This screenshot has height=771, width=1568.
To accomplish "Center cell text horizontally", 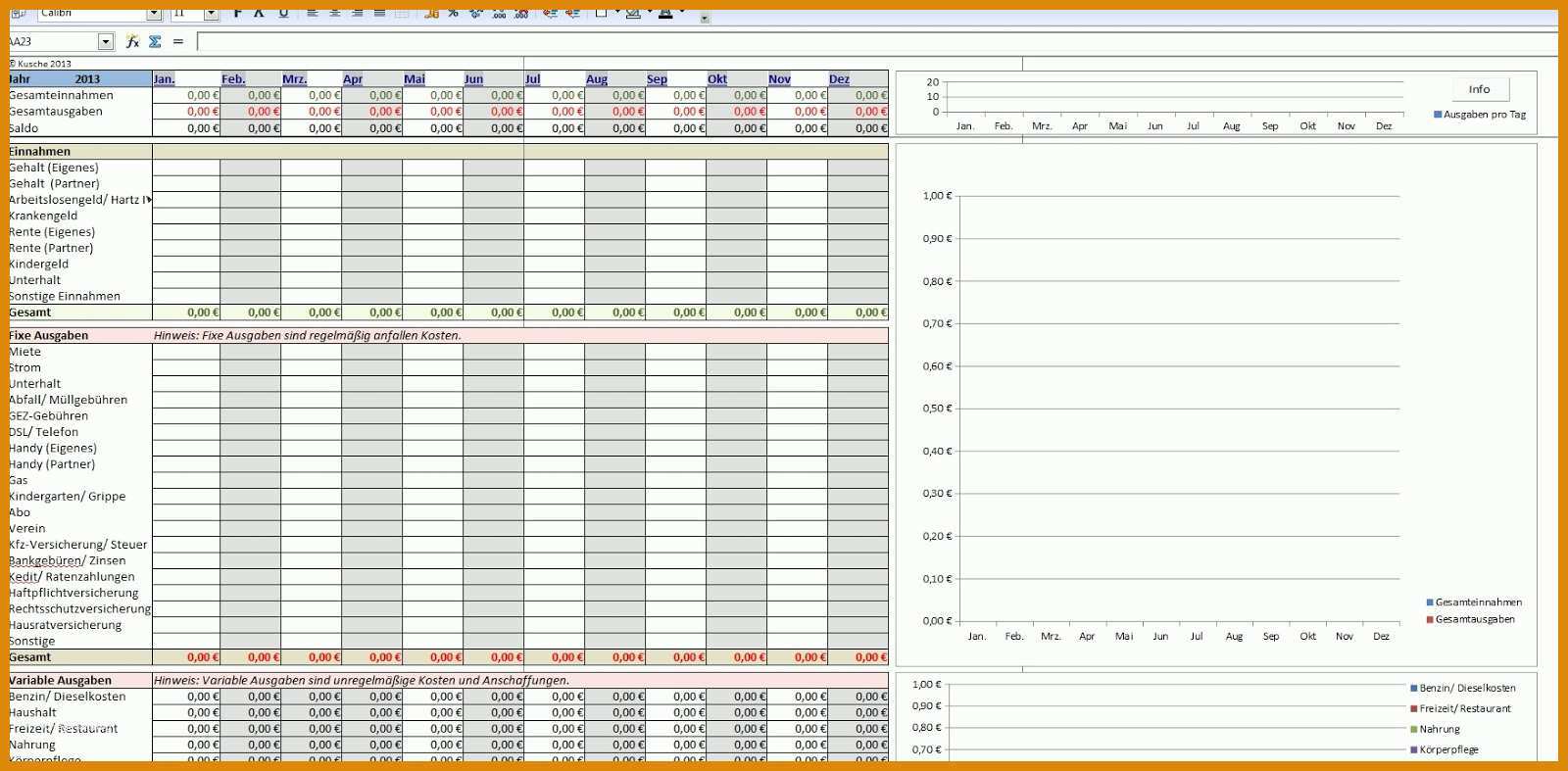I will point(334,14).
